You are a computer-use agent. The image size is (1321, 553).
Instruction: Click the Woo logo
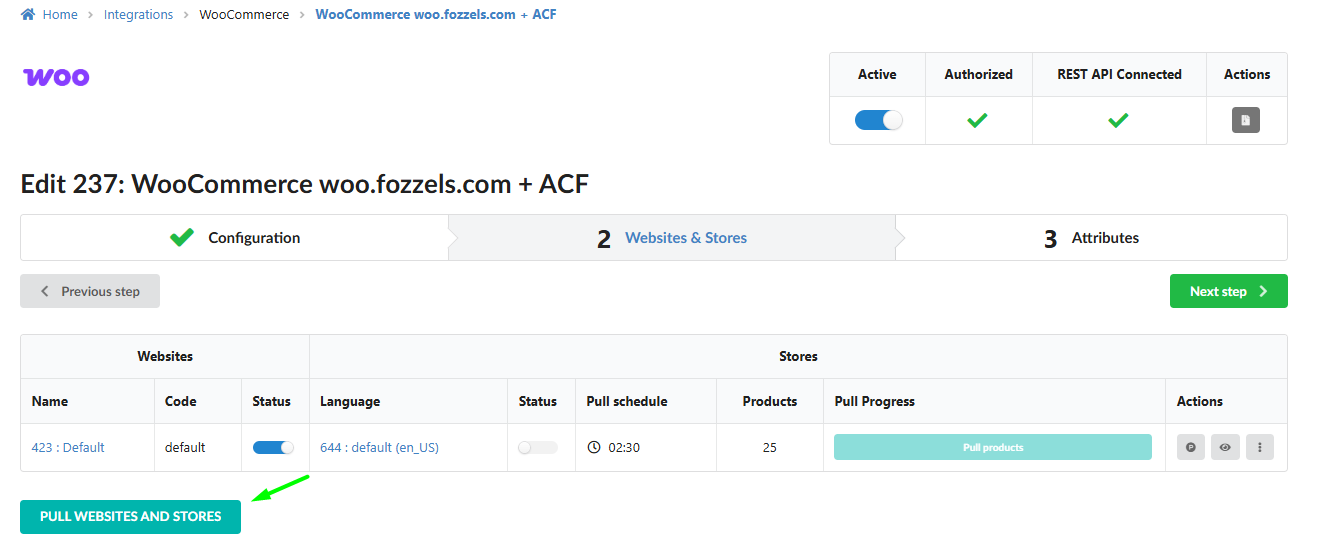tap(57, 77)
